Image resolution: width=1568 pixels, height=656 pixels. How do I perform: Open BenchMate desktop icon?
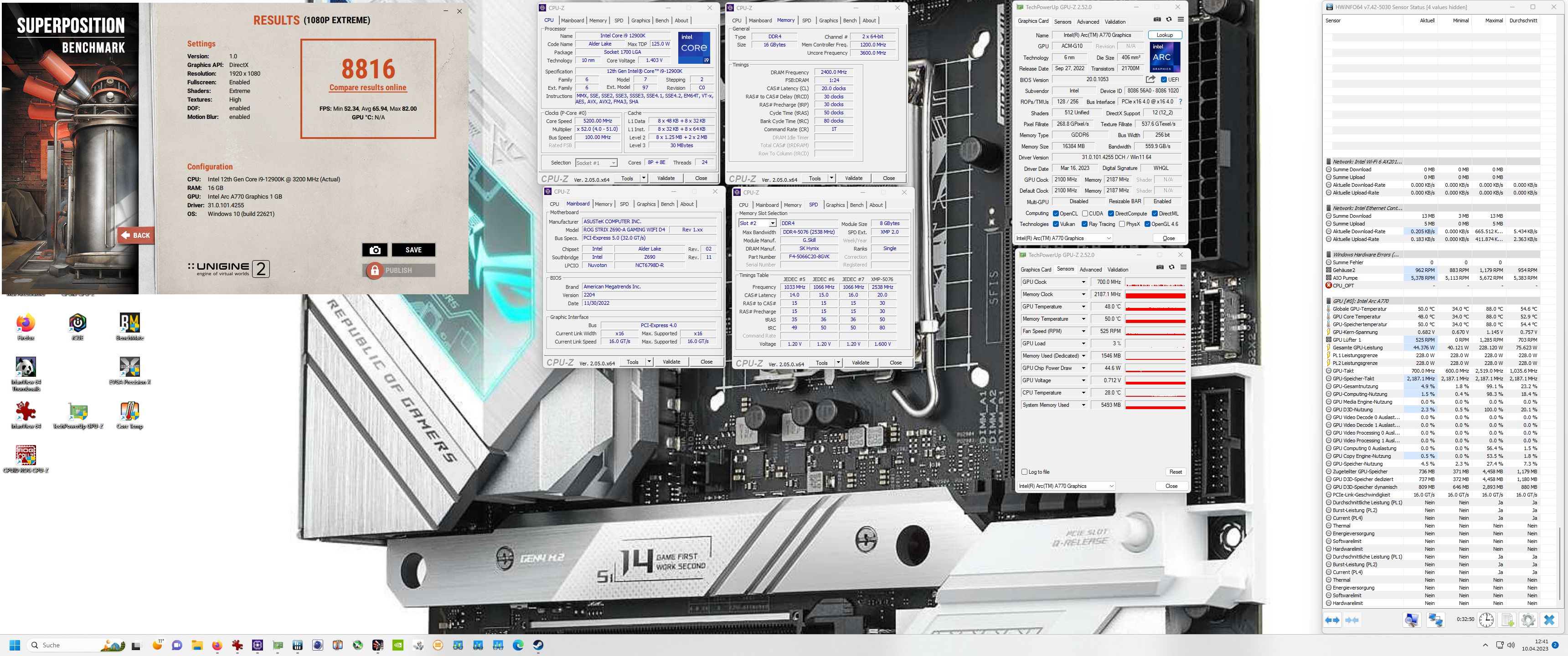click(129, 328)
